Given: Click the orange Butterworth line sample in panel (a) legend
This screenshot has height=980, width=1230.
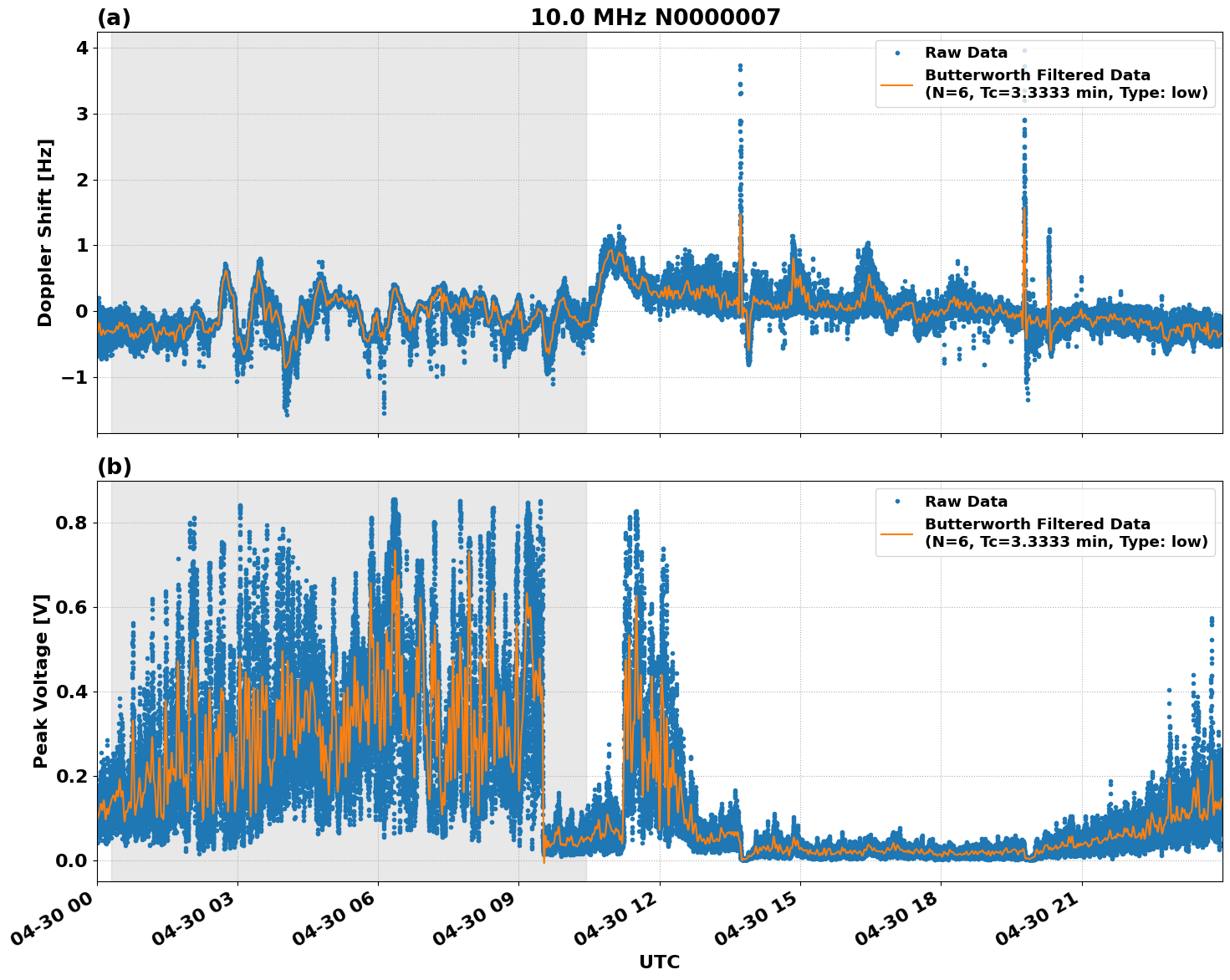Looking at the screenshot, I should [896, 86].
